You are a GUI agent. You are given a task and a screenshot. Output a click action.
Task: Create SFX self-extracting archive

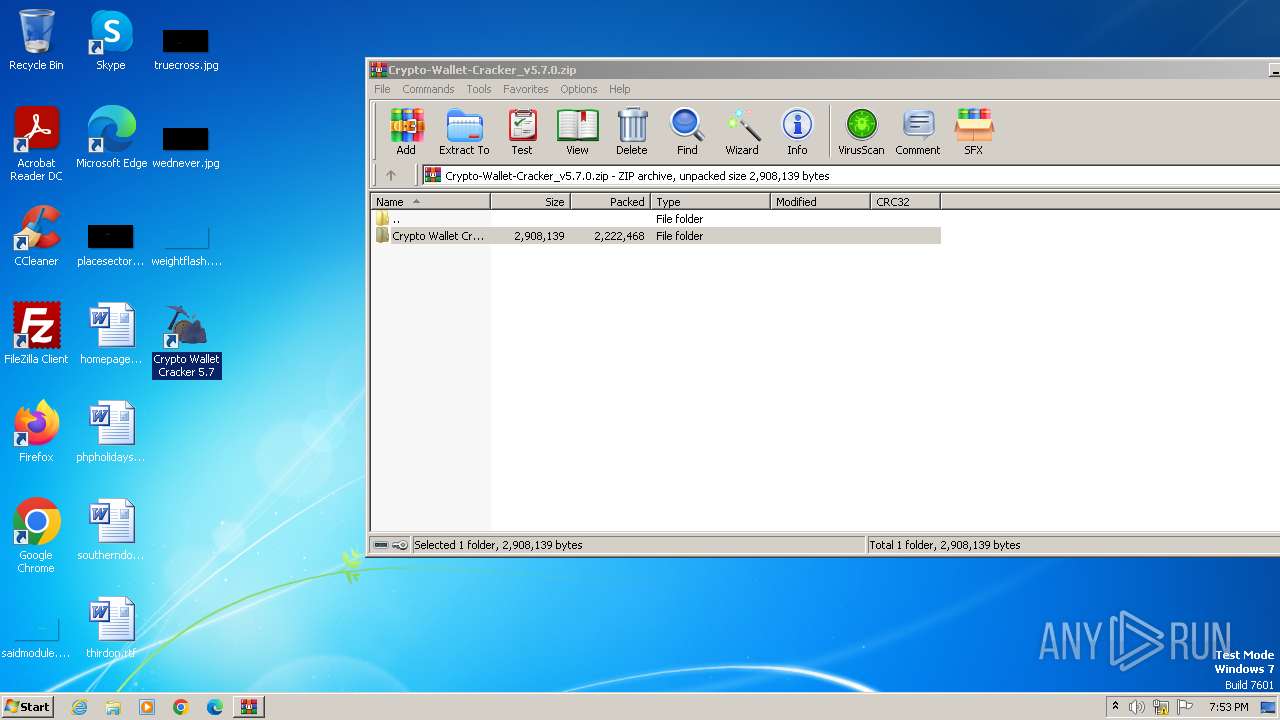(x=973, y=132)
